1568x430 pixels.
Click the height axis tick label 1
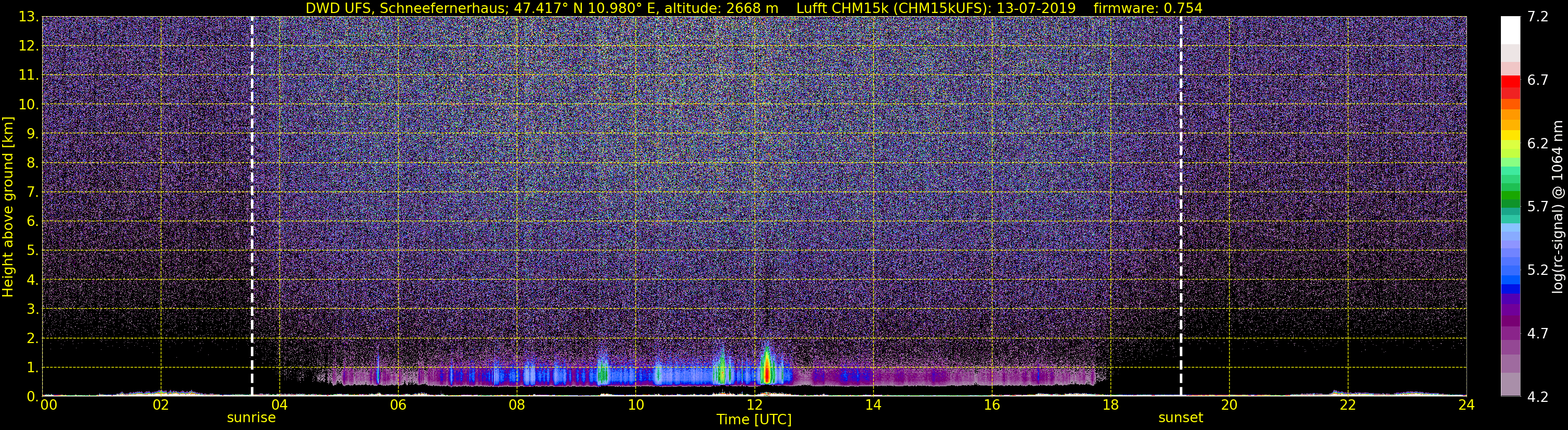point(33,368)
